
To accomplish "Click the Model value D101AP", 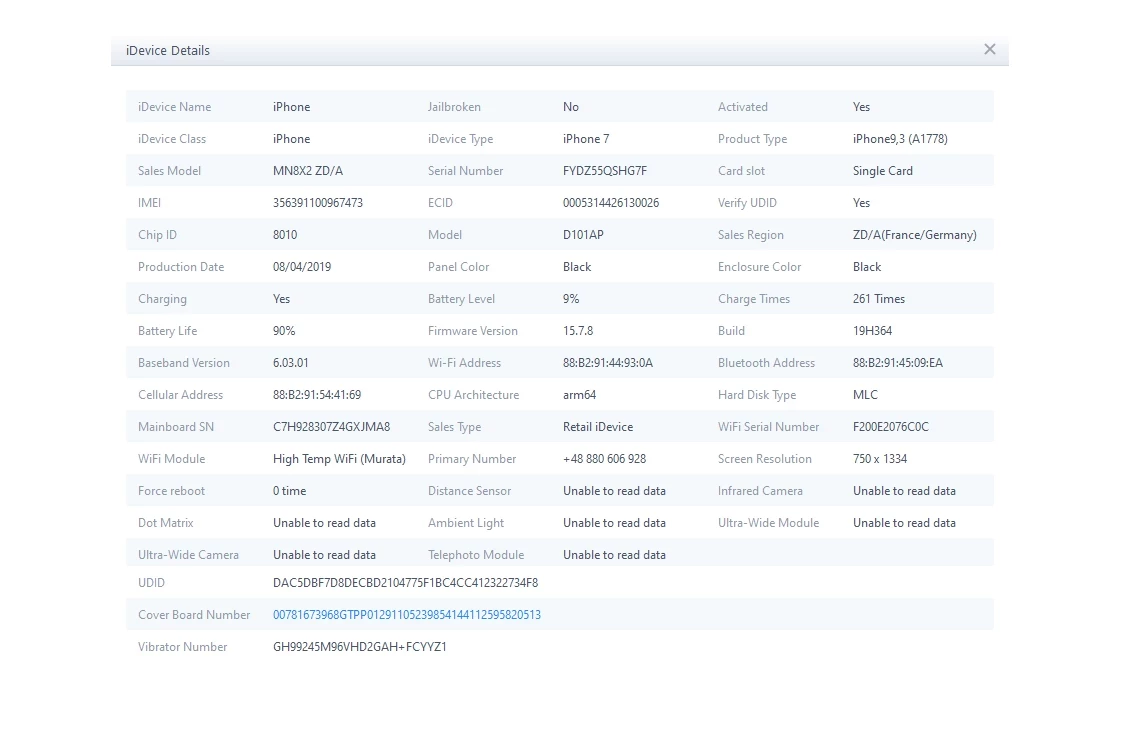I will click(x=583, y=234).
